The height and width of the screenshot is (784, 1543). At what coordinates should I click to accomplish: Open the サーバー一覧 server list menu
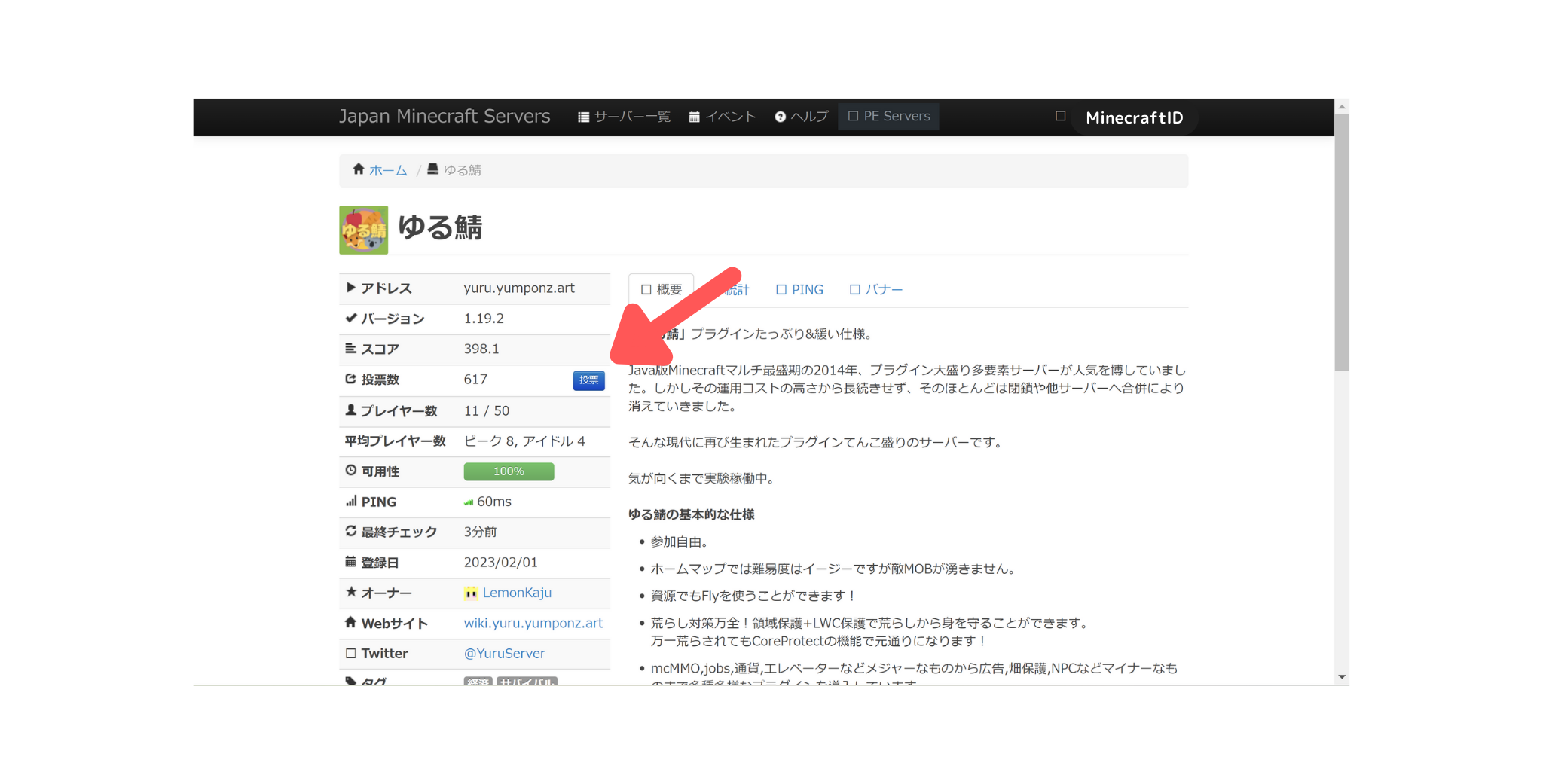(x=624, y=117)
